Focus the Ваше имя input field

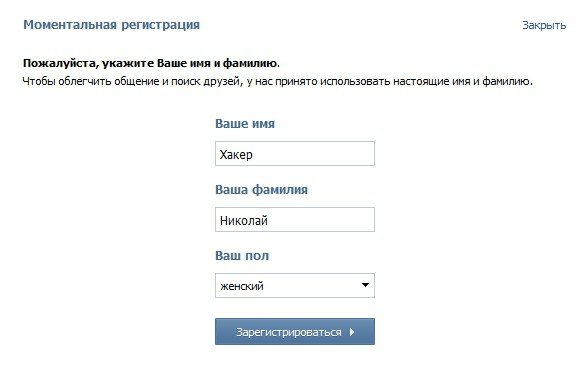tap(295, 154)
